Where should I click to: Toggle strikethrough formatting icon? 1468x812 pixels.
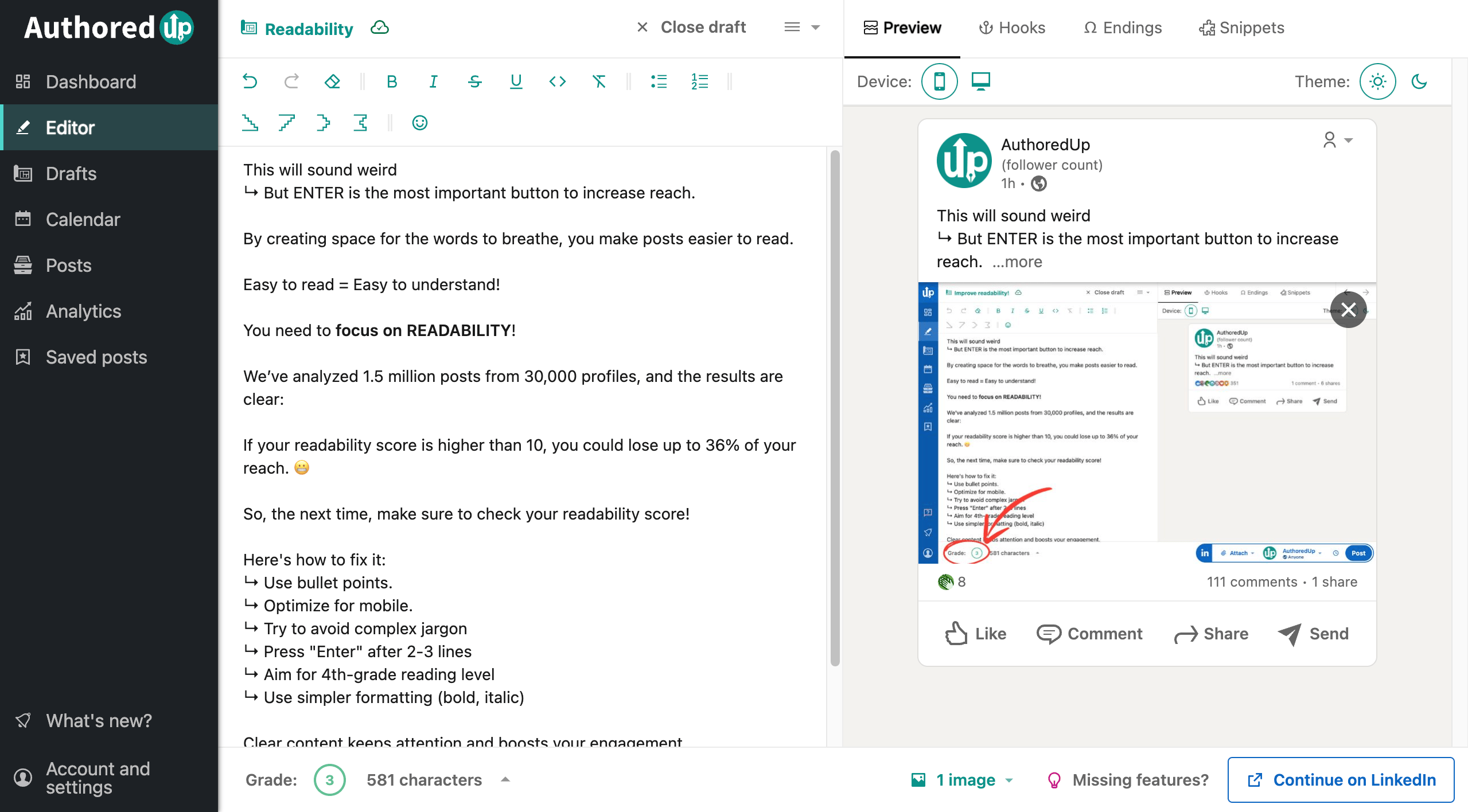474,81
